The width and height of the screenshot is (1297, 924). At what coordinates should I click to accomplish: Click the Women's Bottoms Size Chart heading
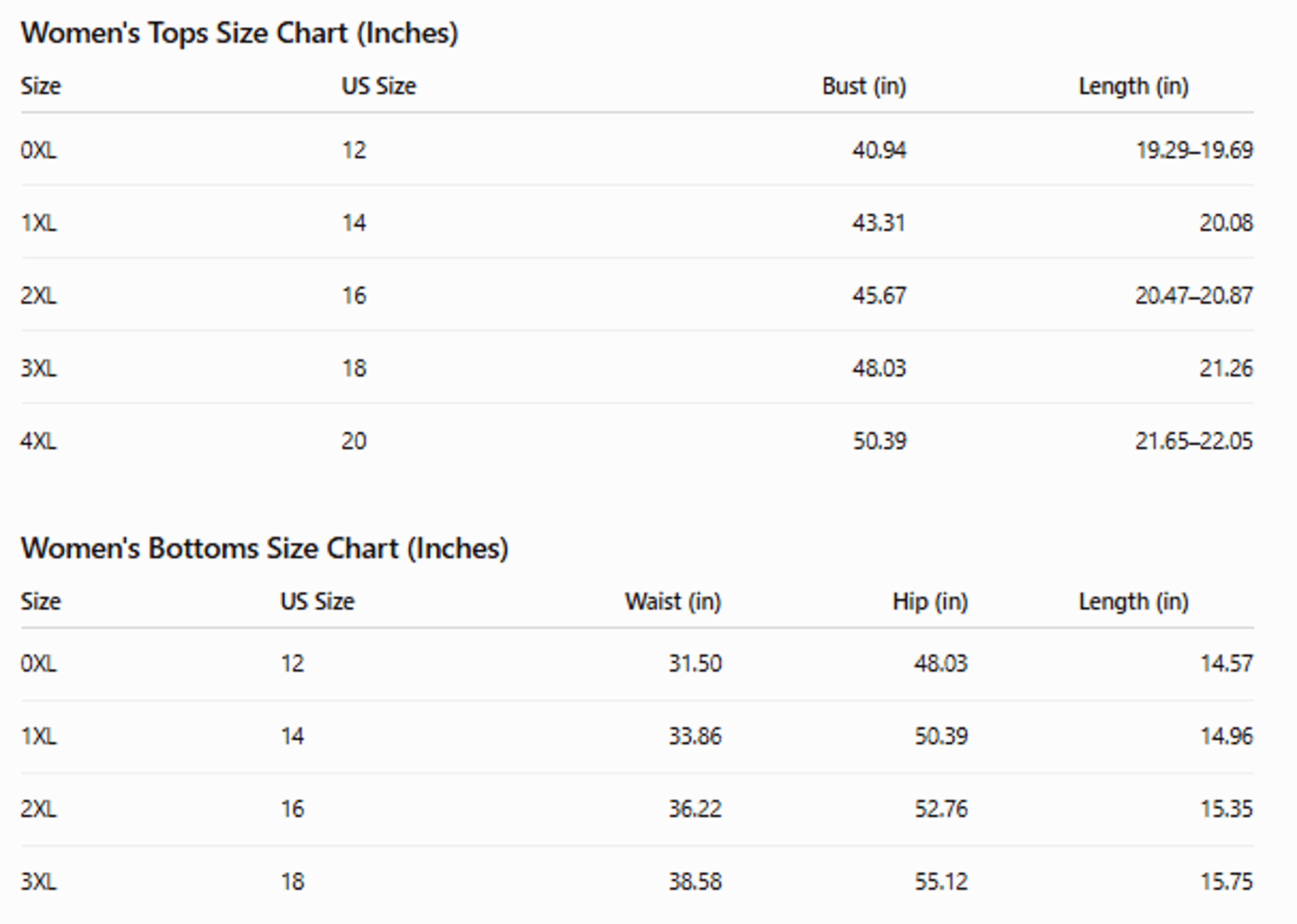click(x=265, y=549)
